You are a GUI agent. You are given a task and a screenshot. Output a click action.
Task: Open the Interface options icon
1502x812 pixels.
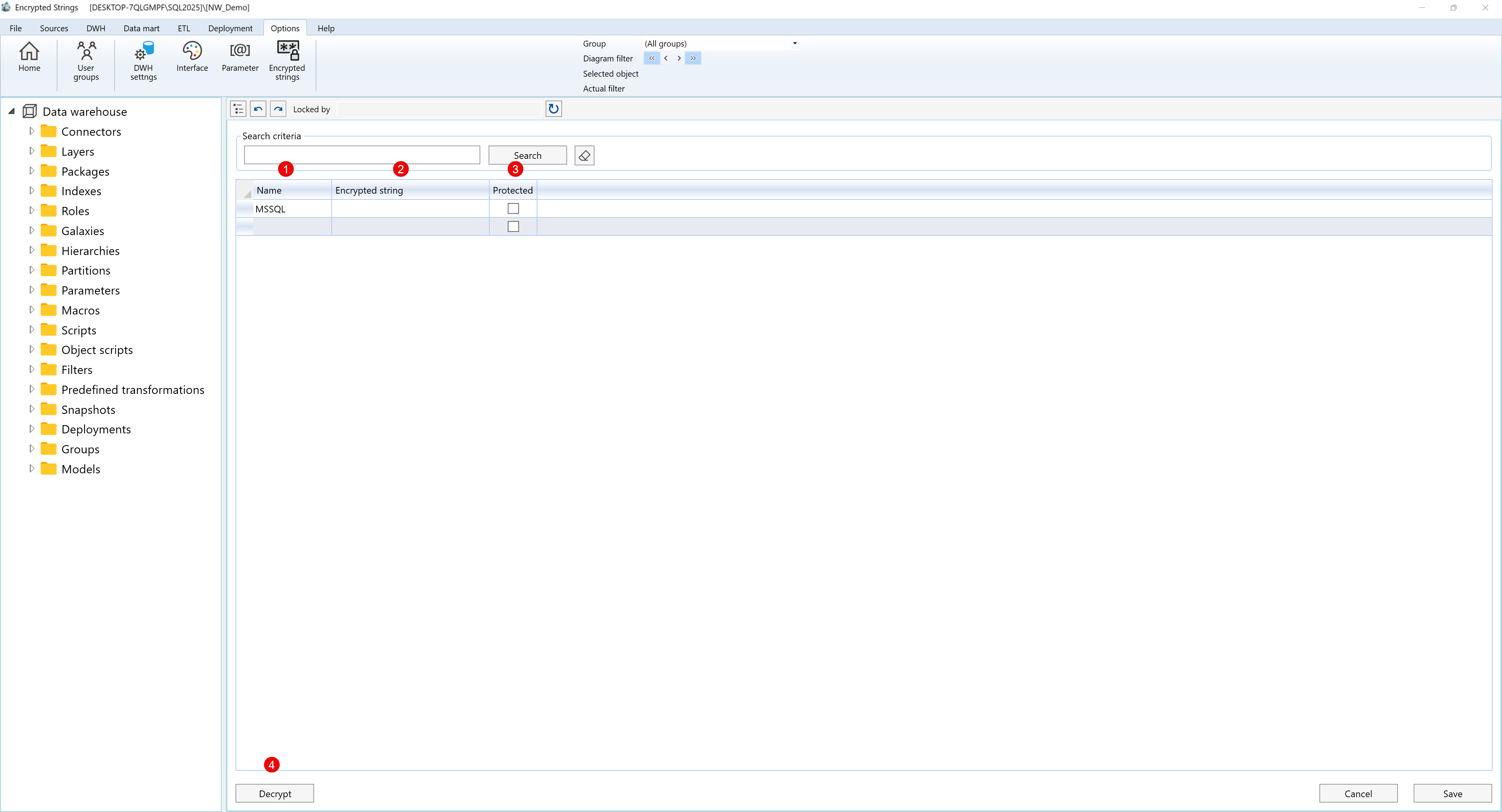[x=192, y=57]
